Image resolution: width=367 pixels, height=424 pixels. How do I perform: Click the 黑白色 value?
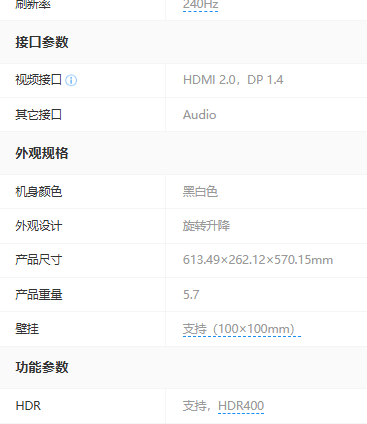pos(200,192)
